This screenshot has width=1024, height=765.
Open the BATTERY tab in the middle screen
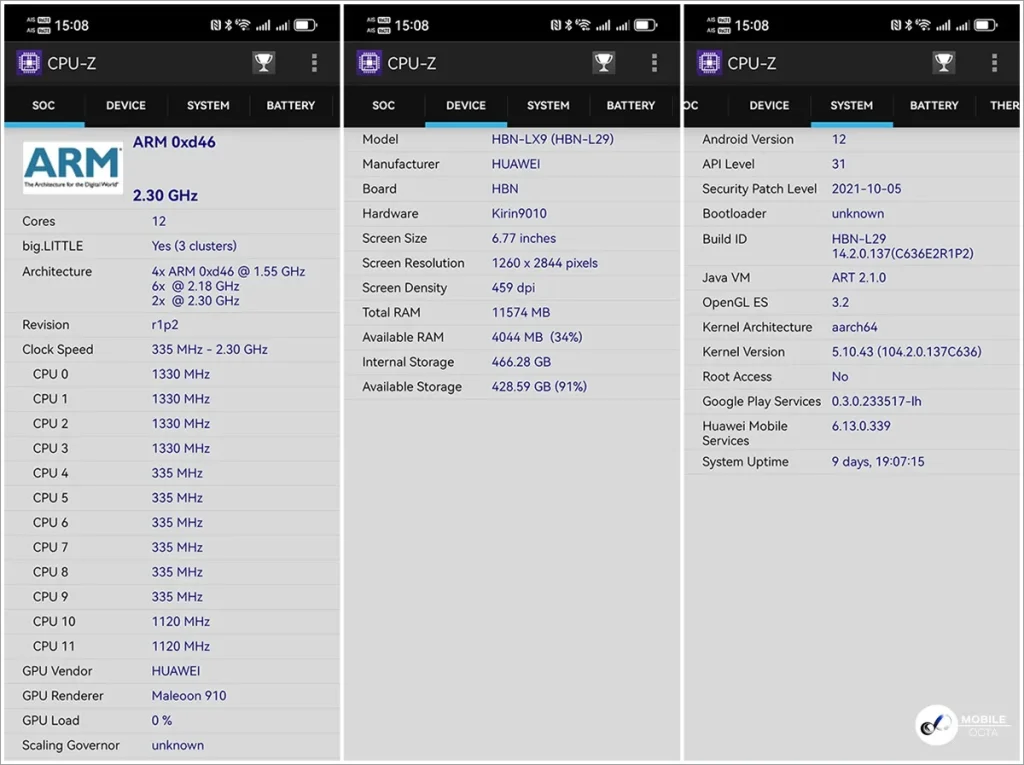pyautogui.click(x=630, y=105)
